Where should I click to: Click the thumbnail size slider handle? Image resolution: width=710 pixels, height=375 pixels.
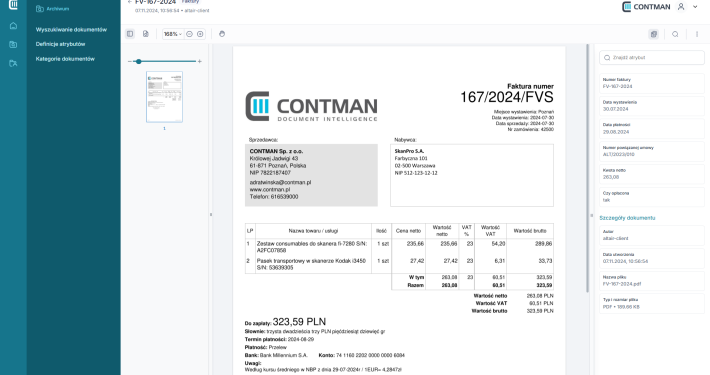(x=139, y=61)
